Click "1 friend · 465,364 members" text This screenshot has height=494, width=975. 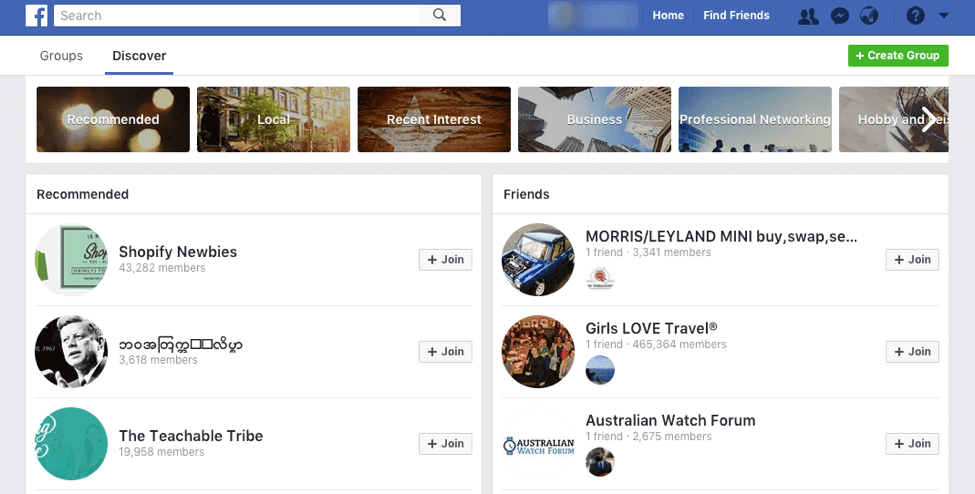(656, 344)
